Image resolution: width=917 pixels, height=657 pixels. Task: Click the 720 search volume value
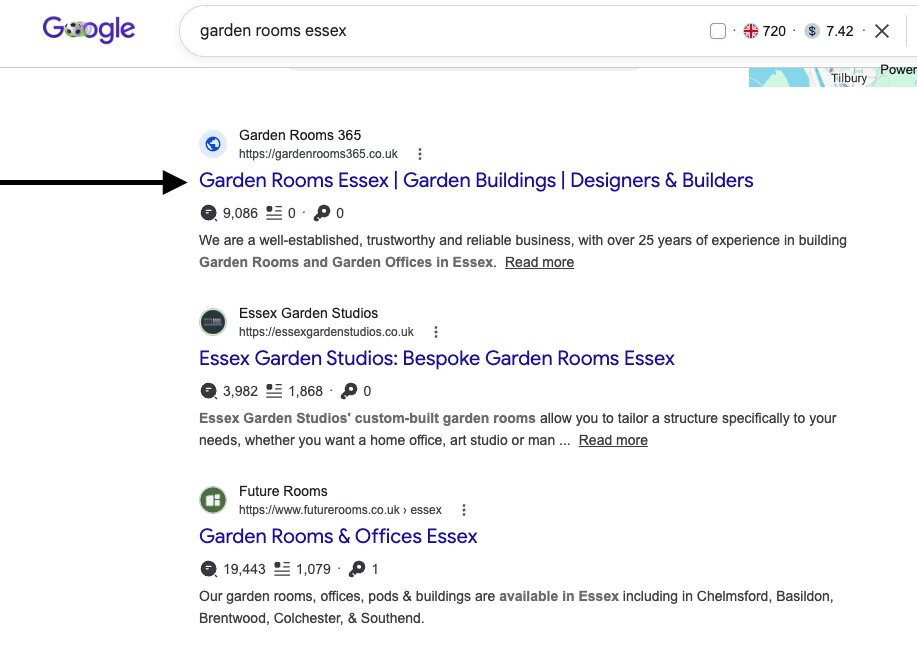tap(774, 31)
